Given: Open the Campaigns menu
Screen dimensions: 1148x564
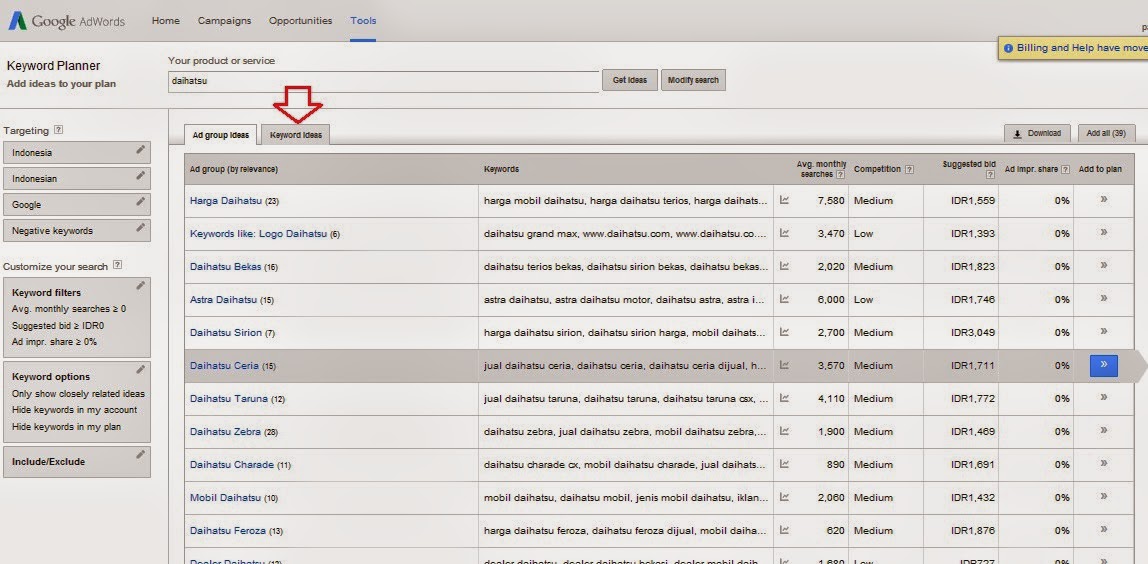Looking at the screenshot, I should tap(224, 21).
